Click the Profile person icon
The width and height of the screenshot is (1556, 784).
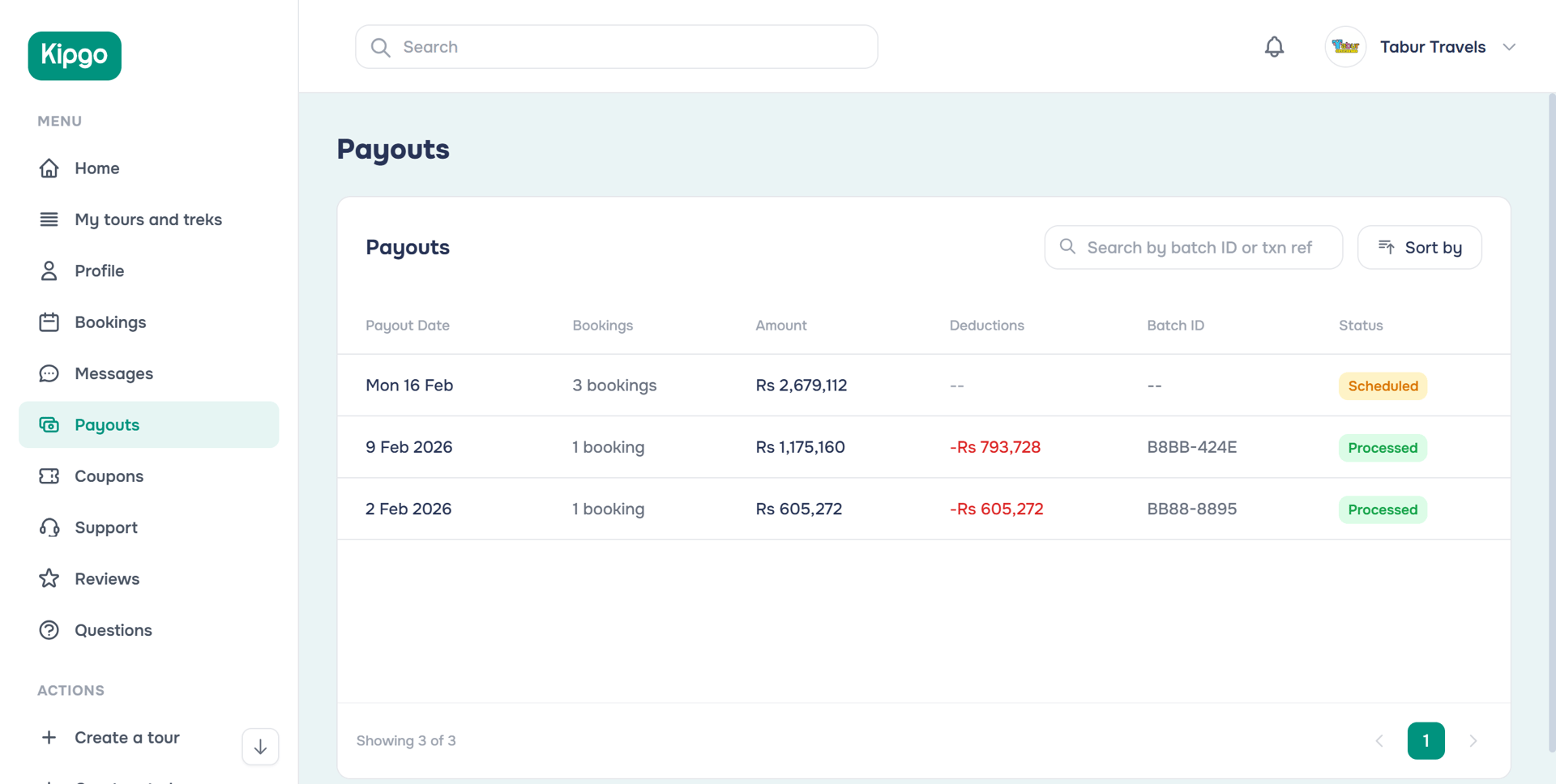click(49, 271)
